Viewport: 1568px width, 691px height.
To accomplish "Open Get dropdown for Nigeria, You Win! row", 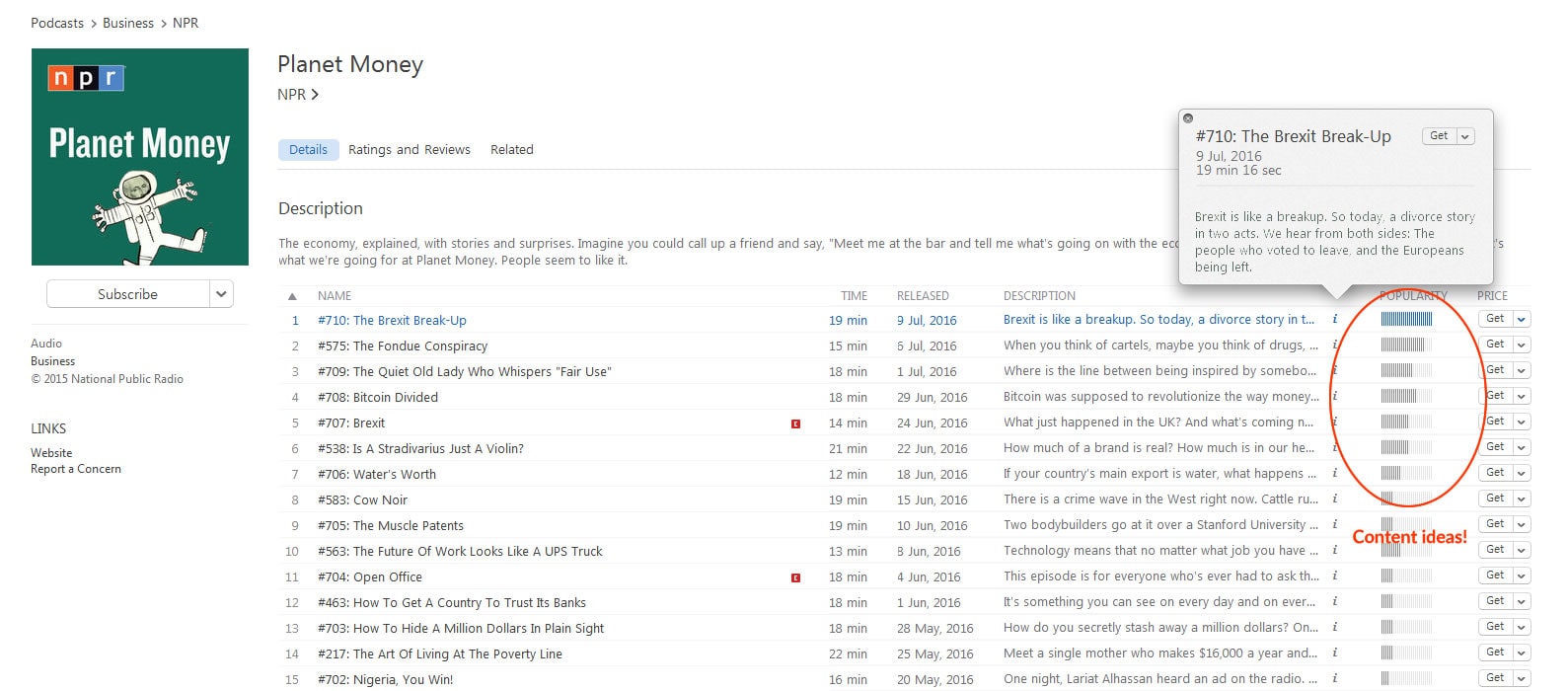I will pos(1522,678).
